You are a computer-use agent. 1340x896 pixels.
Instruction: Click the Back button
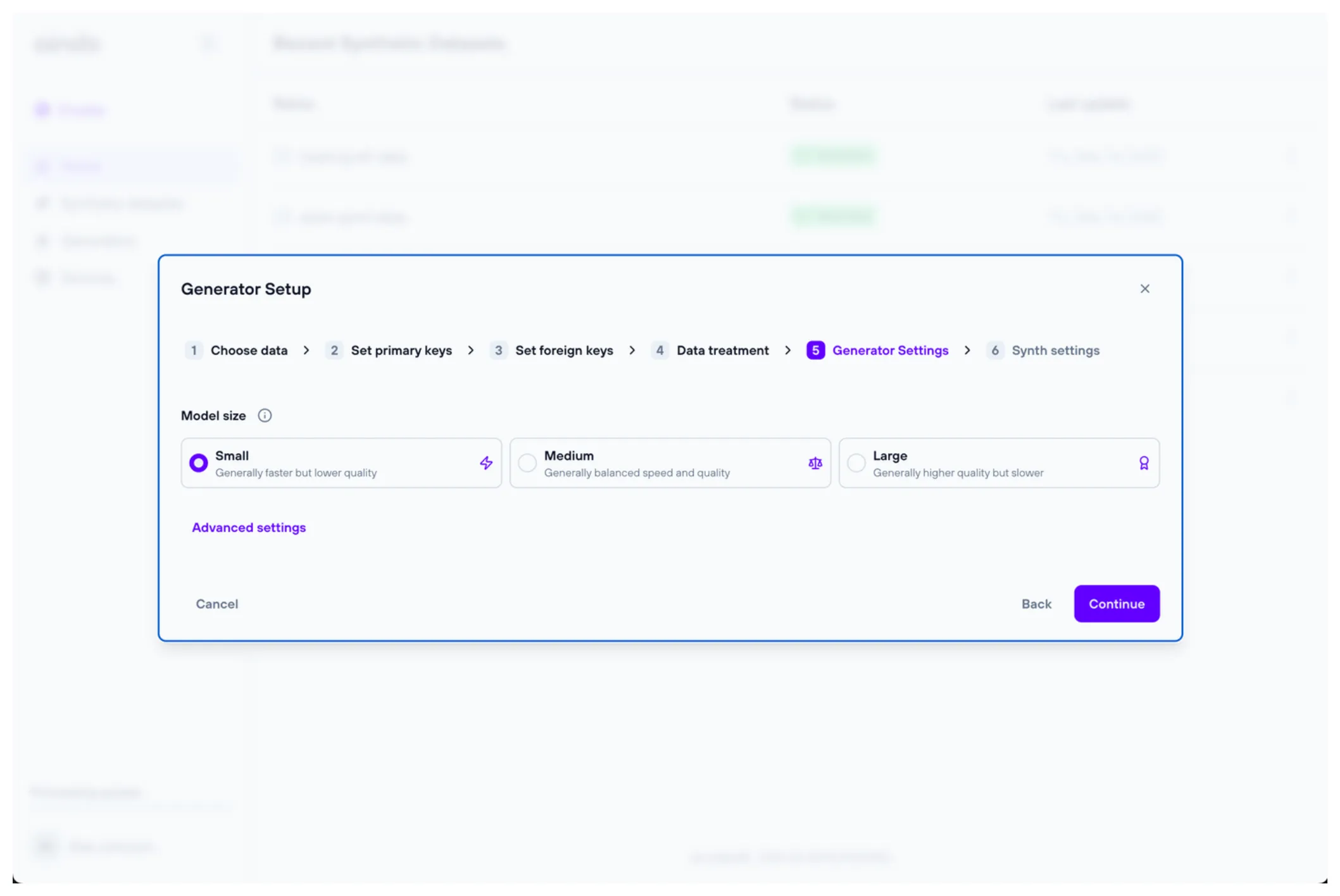pos(1036,604)
